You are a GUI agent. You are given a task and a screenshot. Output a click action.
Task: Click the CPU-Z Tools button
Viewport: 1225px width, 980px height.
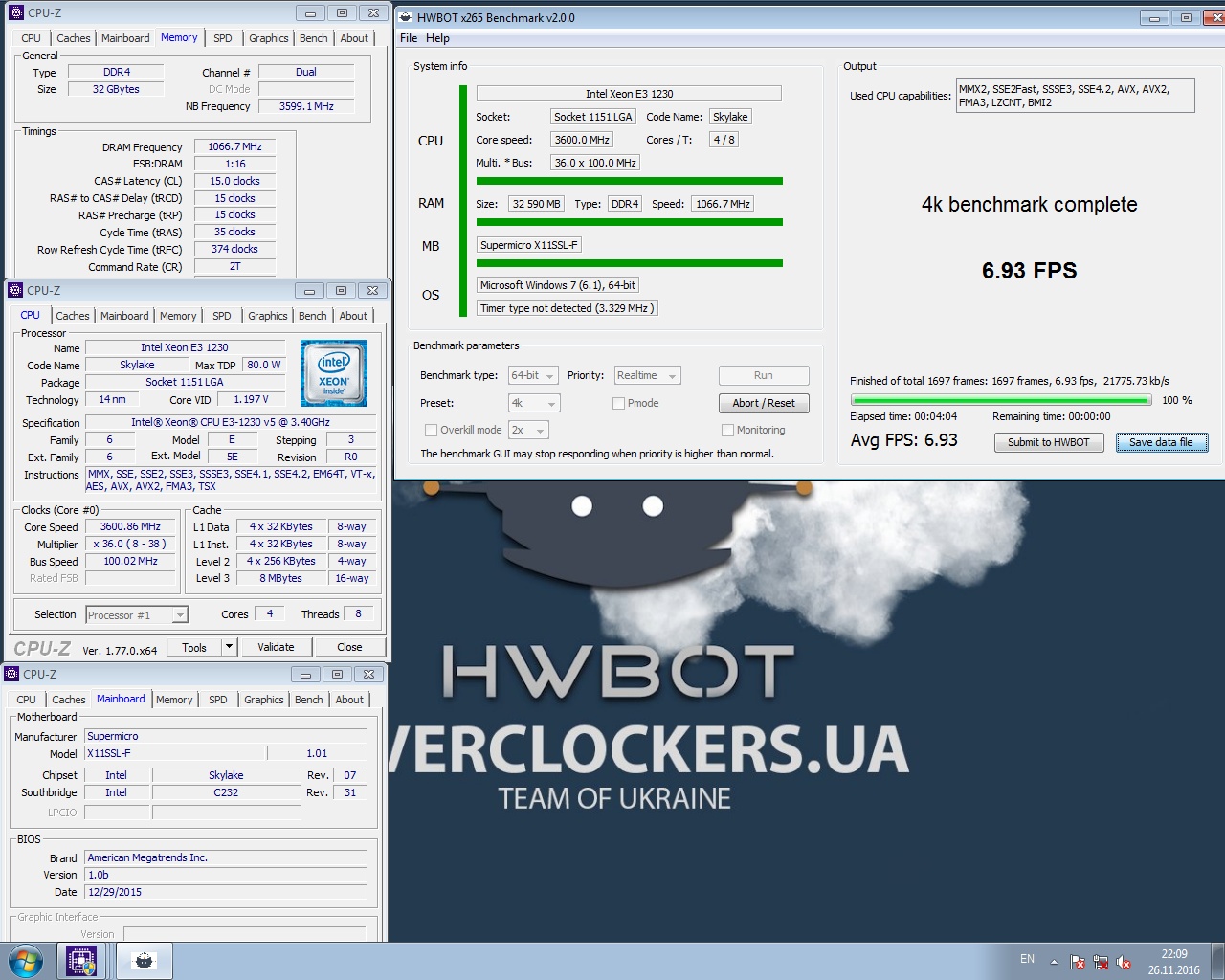[194, 647]
